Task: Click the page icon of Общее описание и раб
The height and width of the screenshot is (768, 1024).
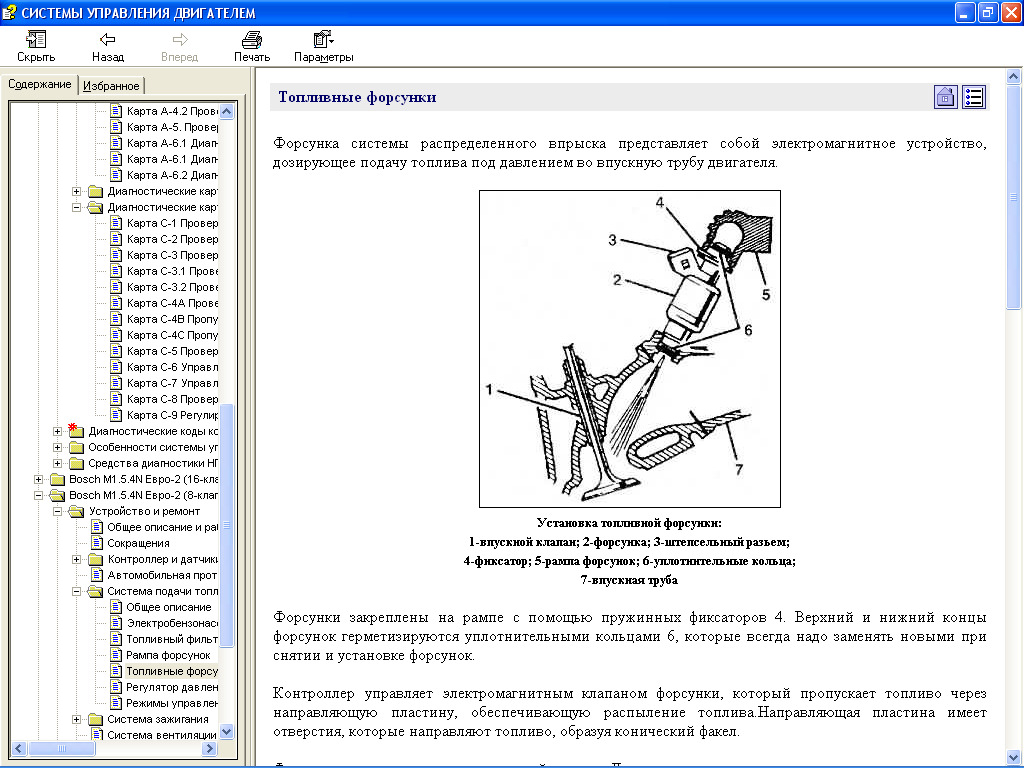Action: (x=97, y=527)
